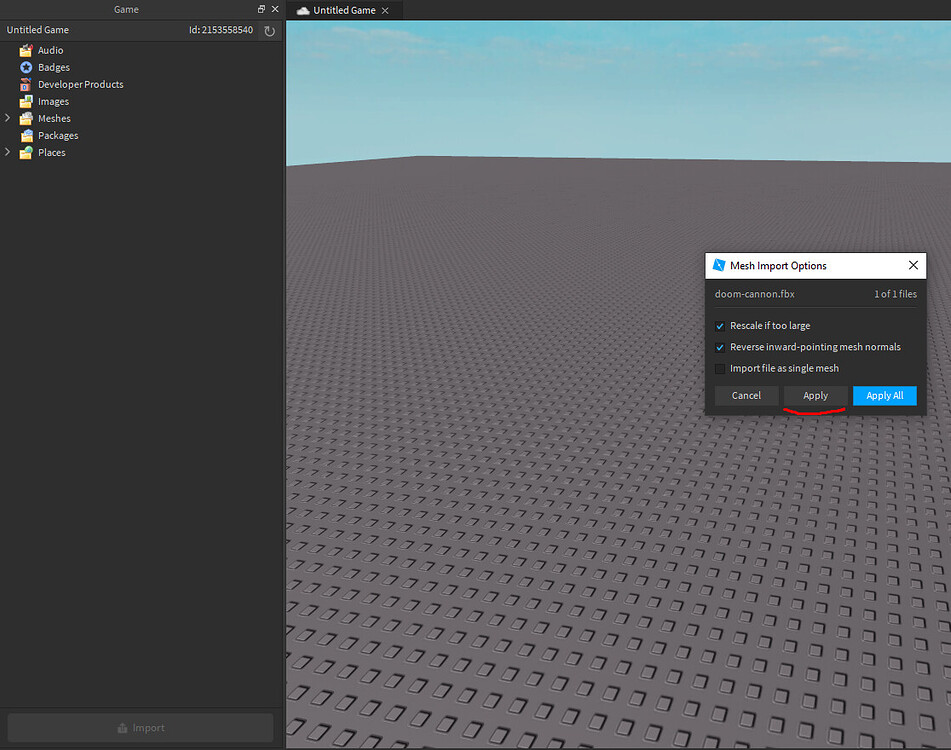Select the Images tree row
Image resolution: width=951 pixels, height=750 pixels.
(141, 101)
